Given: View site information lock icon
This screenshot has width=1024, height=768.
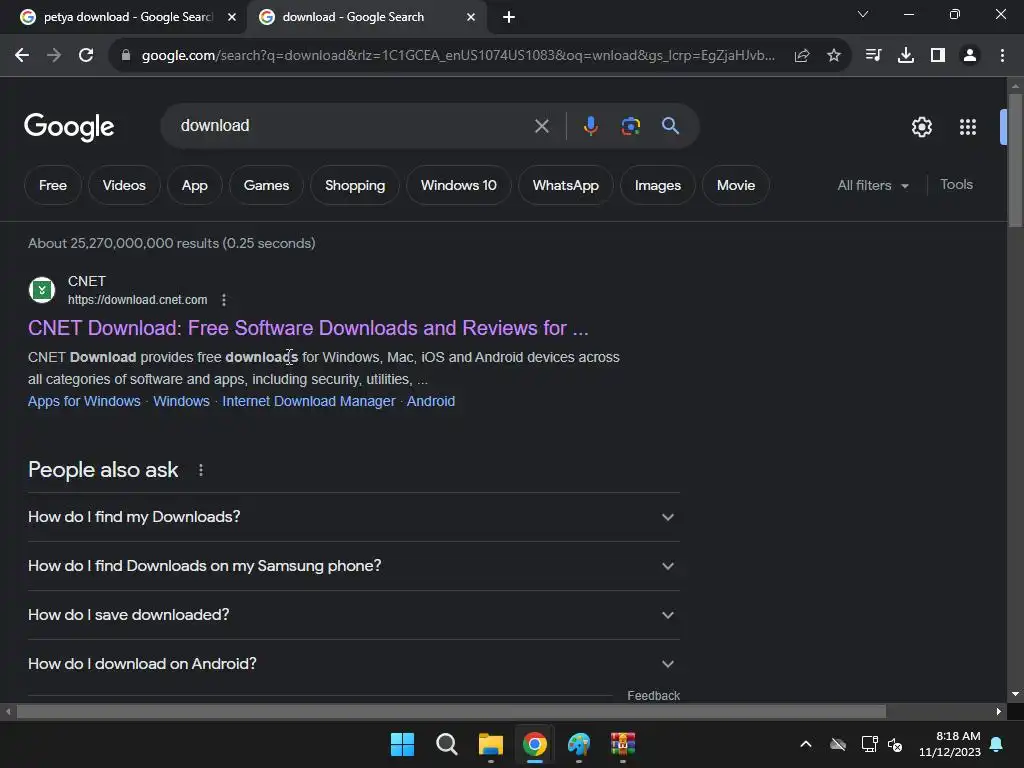Looking at the screenshot, I should pos(126,56).
